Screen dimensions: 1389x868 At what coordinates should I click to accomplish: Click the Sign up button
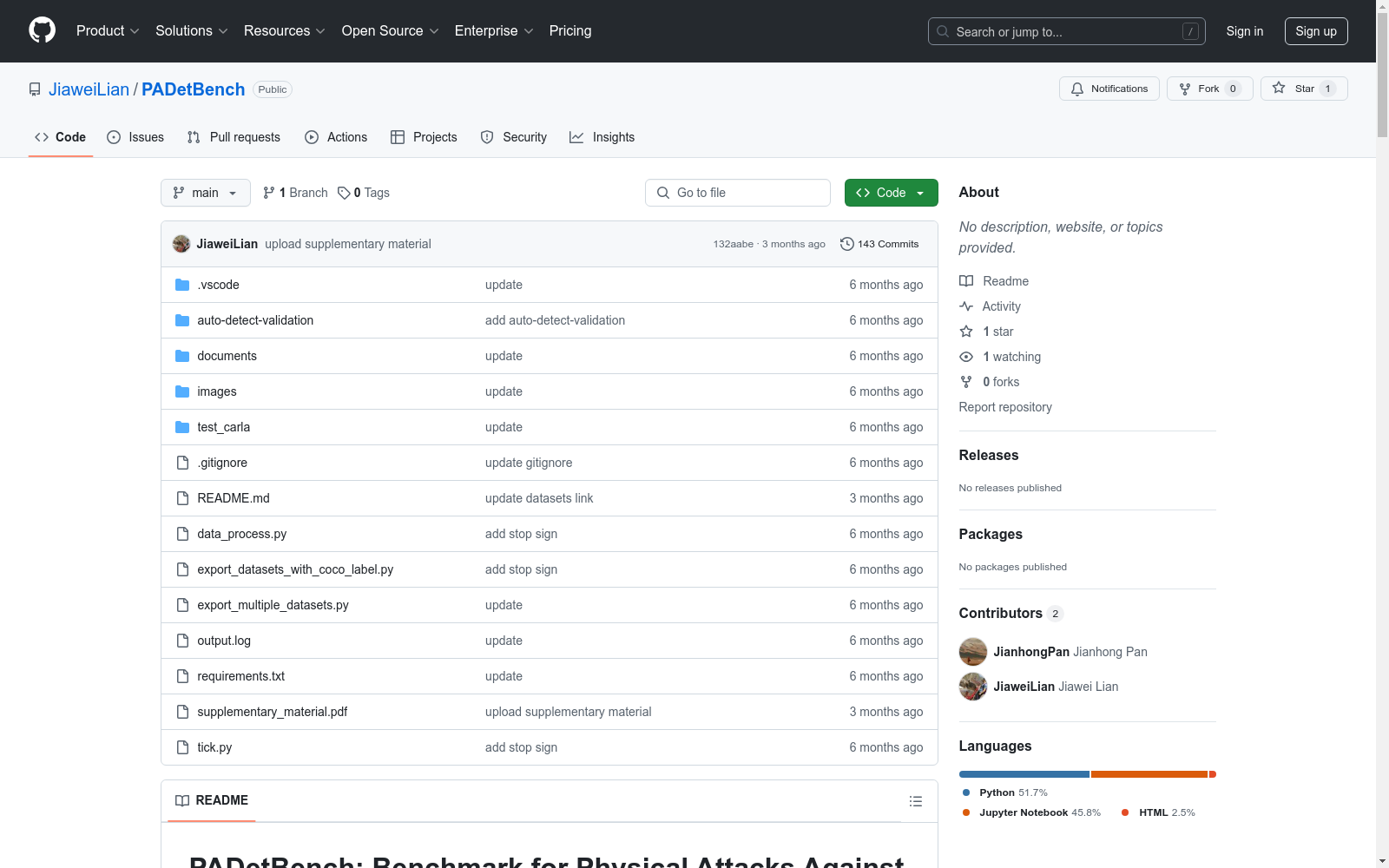1316,31
